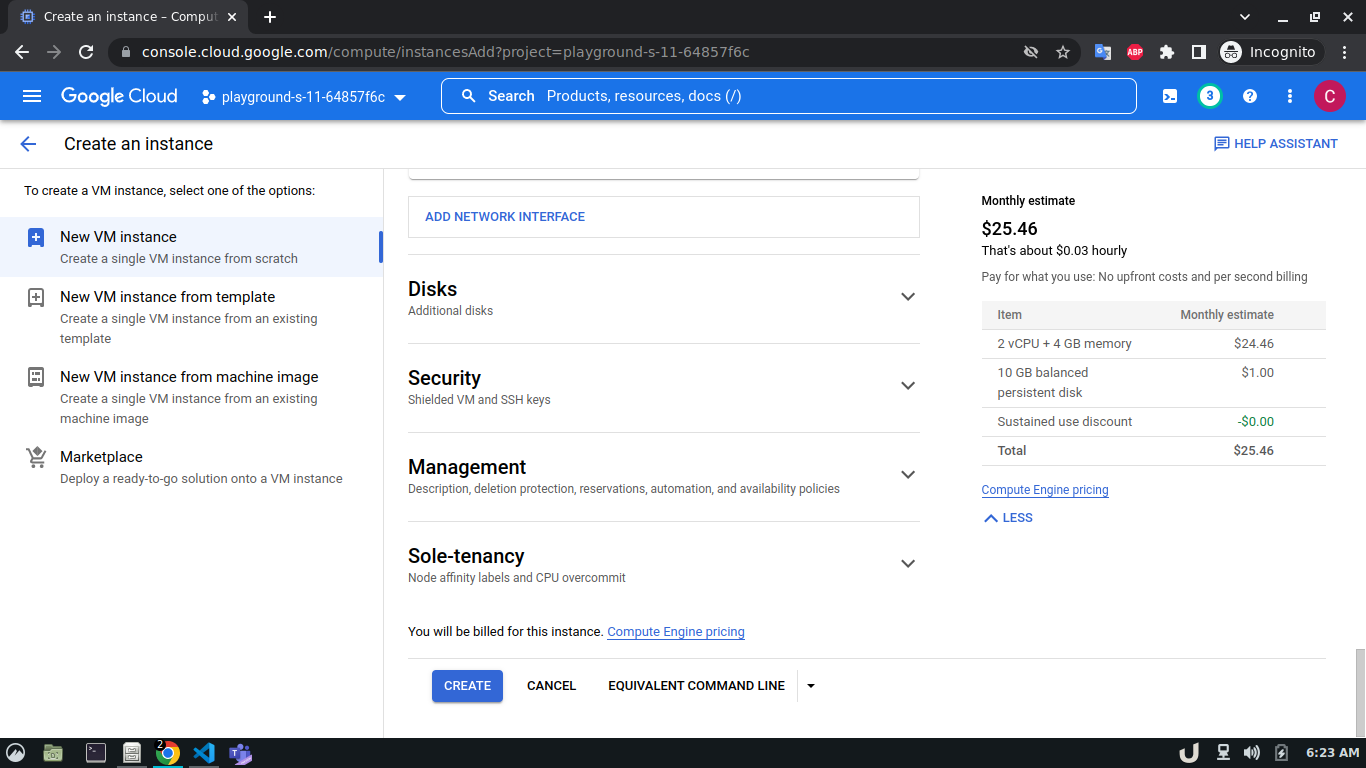Click the CREATE button

[467, 686]
